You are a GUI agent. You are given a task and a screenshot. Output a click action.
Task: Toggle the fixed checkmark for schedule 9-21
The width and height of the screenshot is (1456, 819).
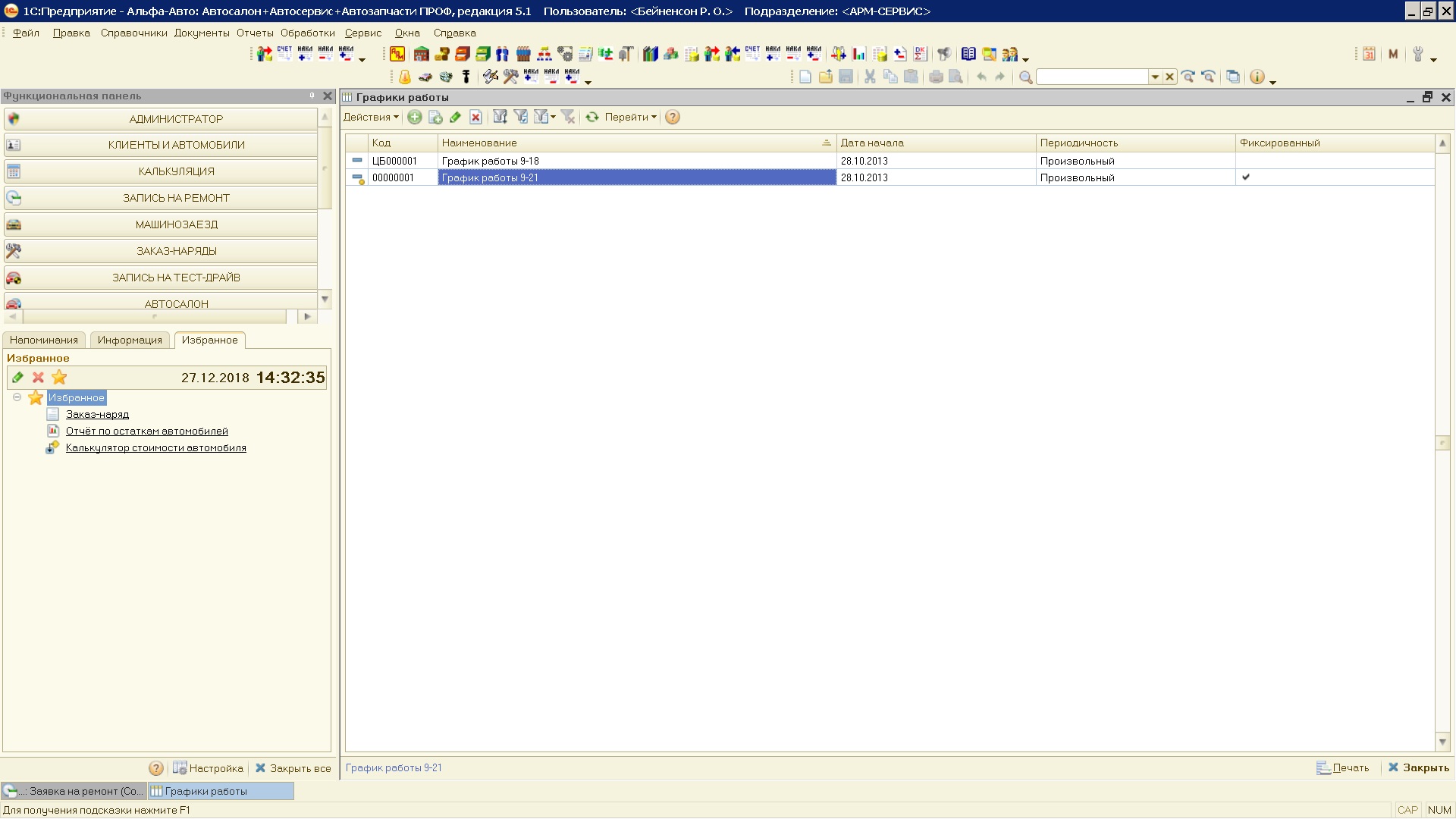coord(1245,177)
